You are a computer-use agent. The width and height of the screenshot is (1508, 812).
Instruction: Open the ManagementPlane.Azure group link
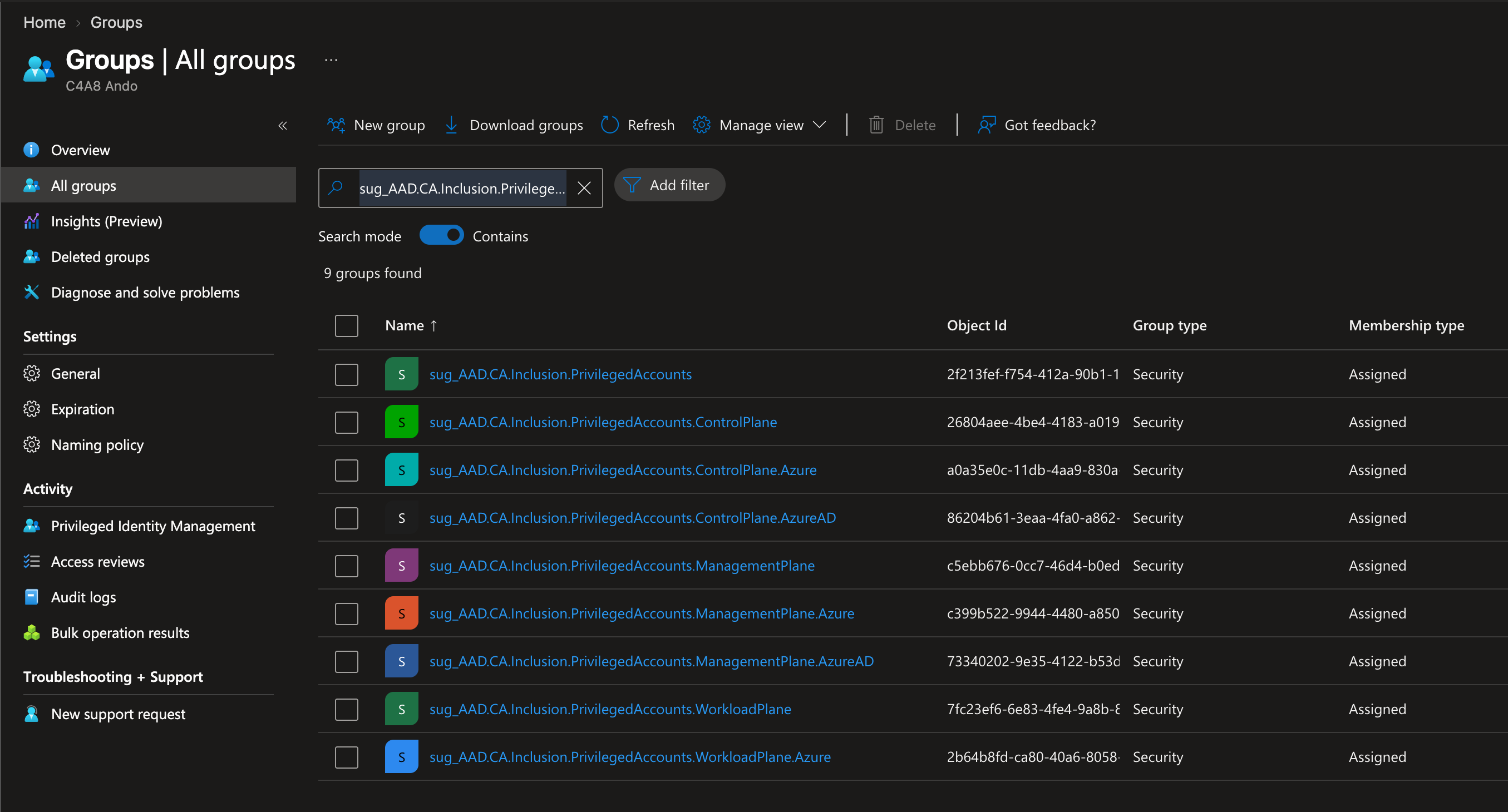[642, 613]
